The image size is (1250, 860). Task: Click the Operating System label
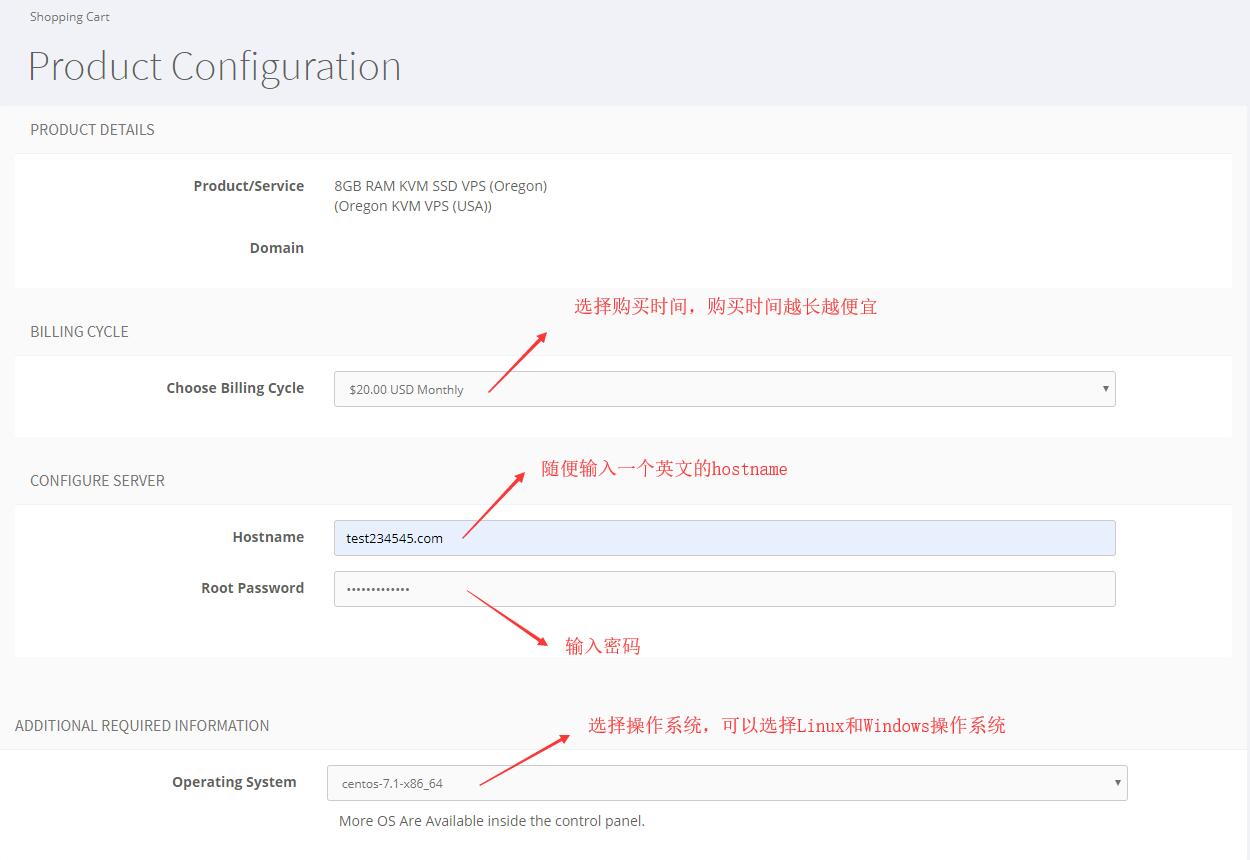tap(234, 782)
